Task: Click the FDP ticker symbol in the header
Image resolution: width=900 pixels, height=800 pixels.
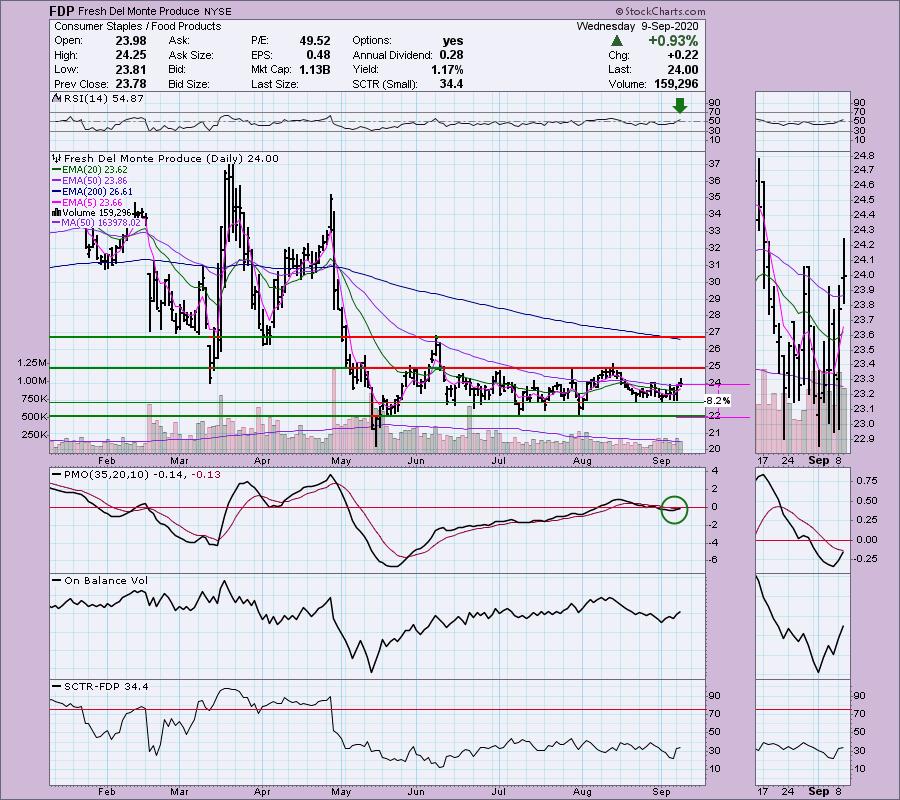Action: (61, 11)
